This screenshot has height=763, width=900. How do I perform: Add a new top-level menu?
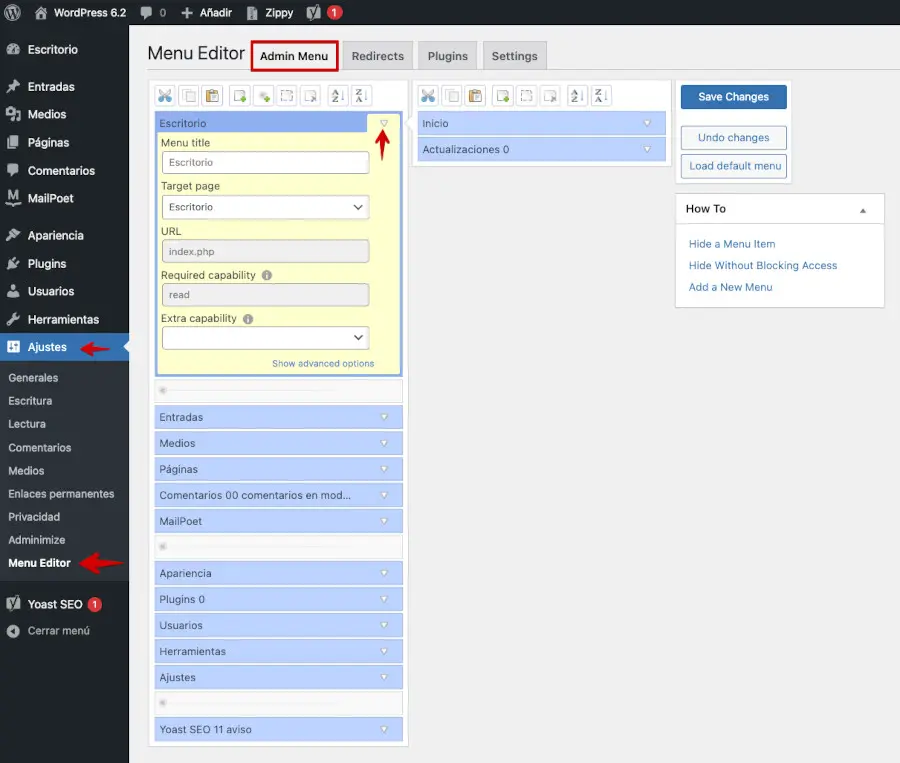(x=239, y=96)
